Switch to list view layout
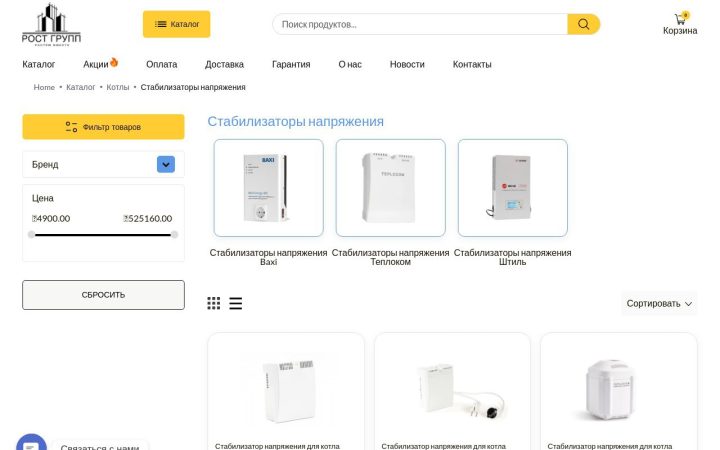The height and width of the screenshot is (450, 720). (236, 303)
